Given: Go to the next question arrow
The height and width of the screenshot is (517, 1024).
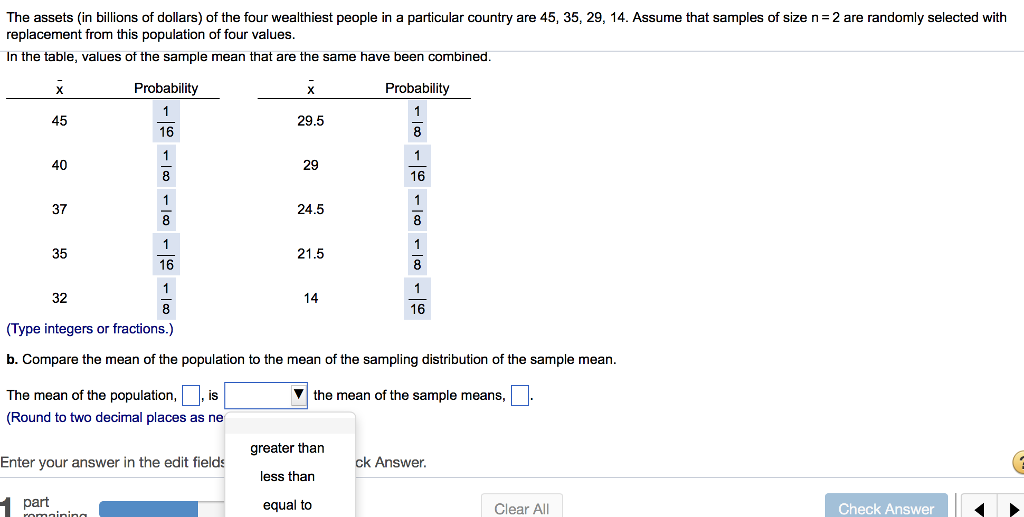Looking at the screenshot, I should [1014, 509].
